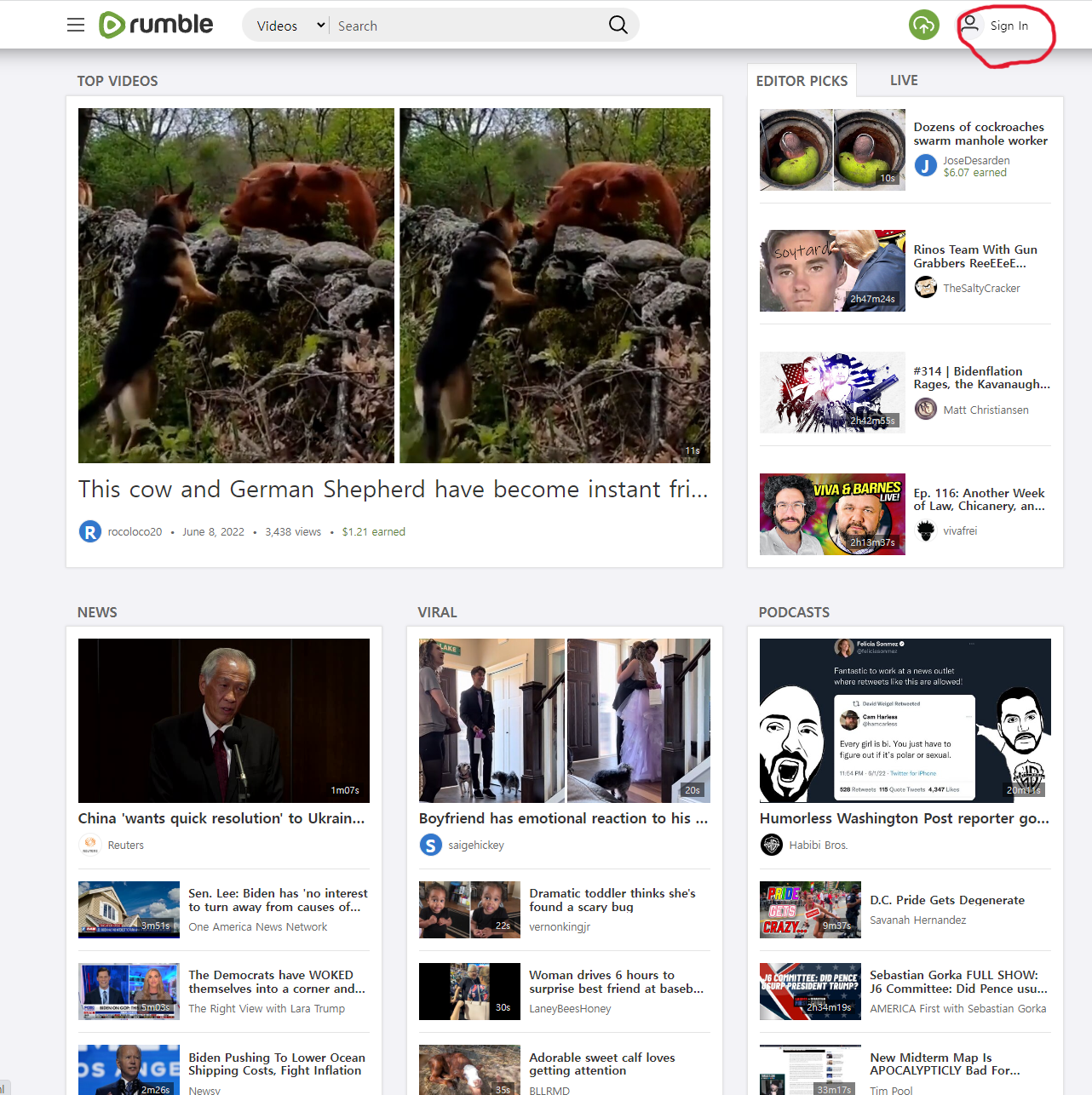Switch to the Live tab
The image size is (1092, 1095).
(904, 80)
